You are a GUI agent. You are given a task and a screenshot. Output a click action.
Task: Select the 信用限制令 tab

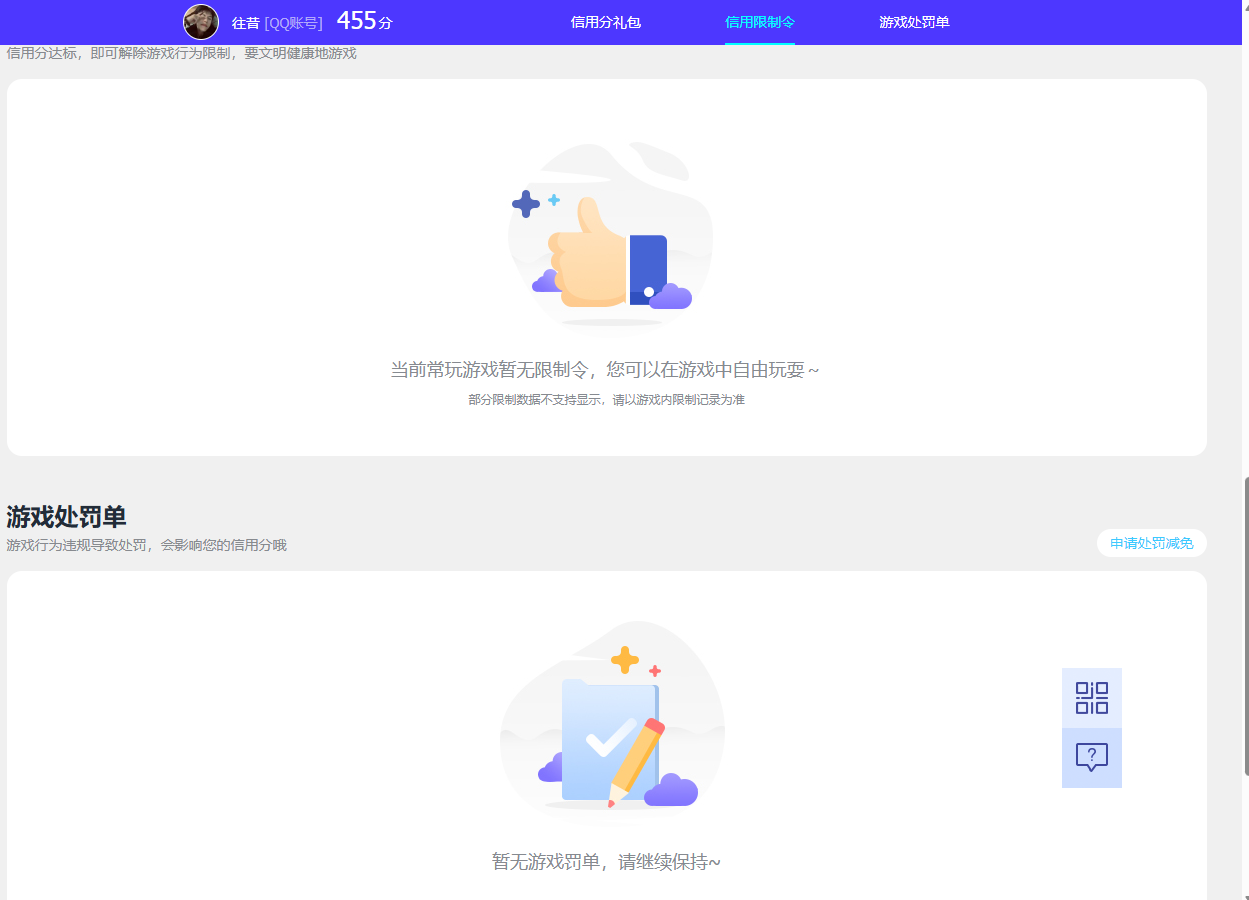point(760,22)
